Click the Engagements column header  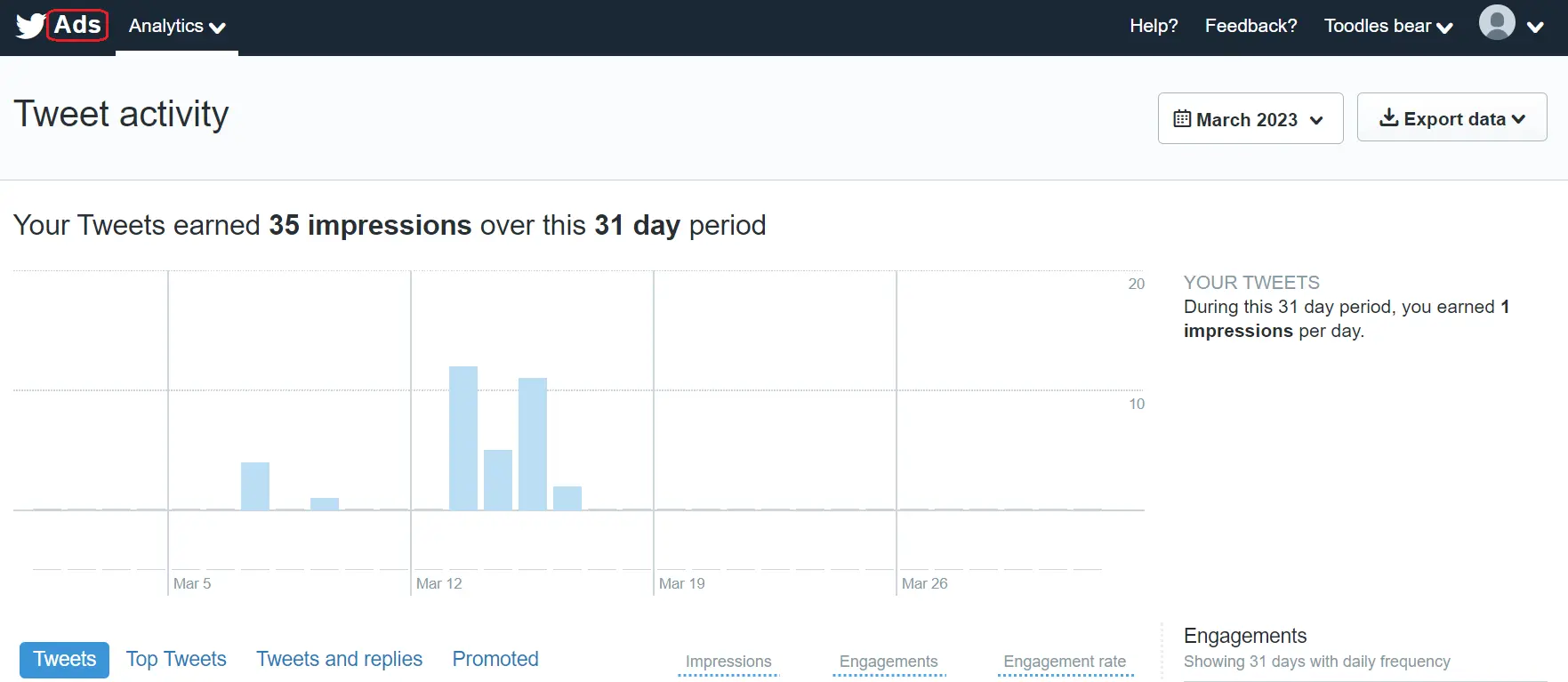pyautogui.click(x=889, y=662)
